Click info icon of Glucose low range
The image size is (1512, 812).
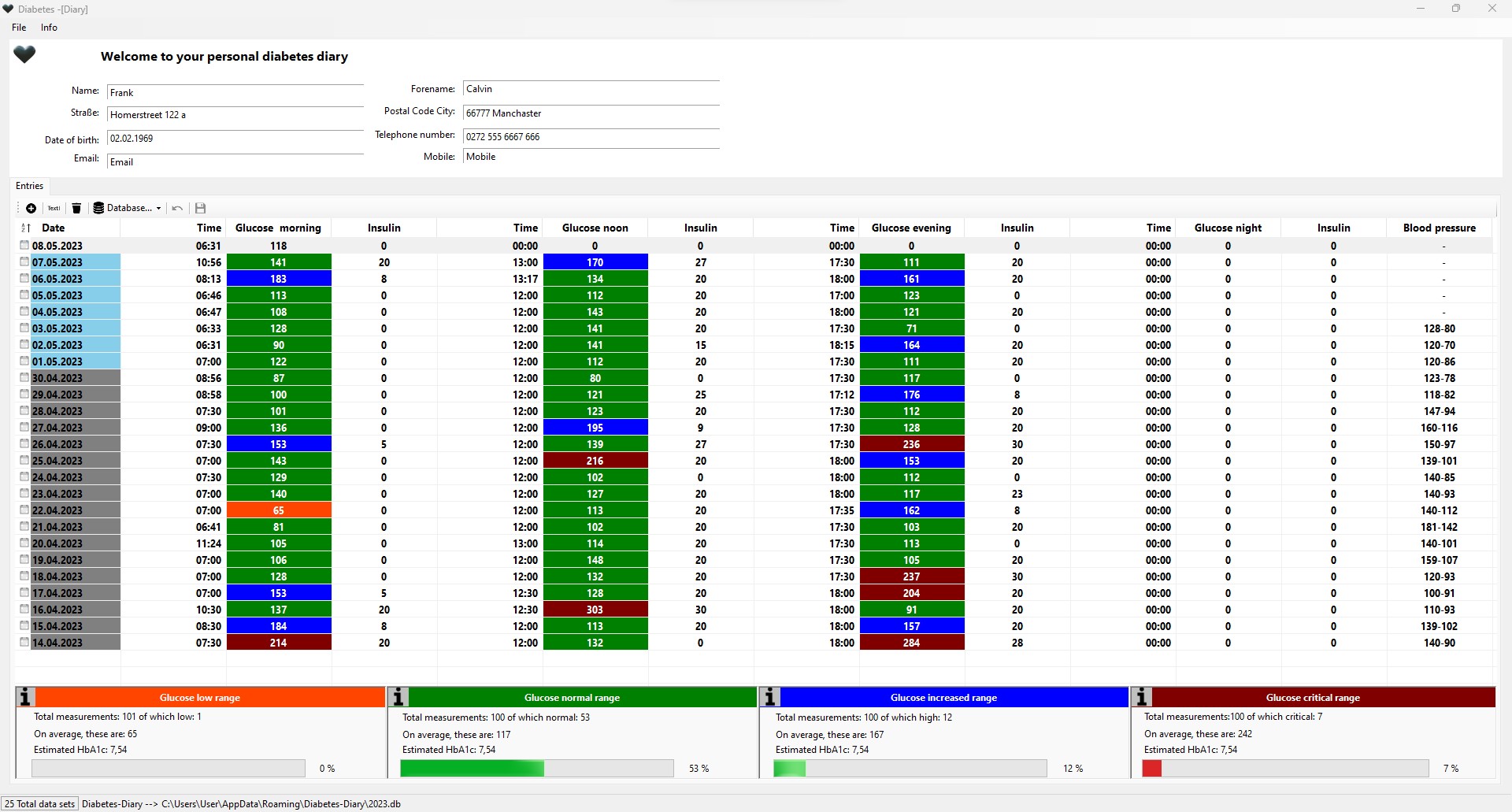click(x=26, y=697)
